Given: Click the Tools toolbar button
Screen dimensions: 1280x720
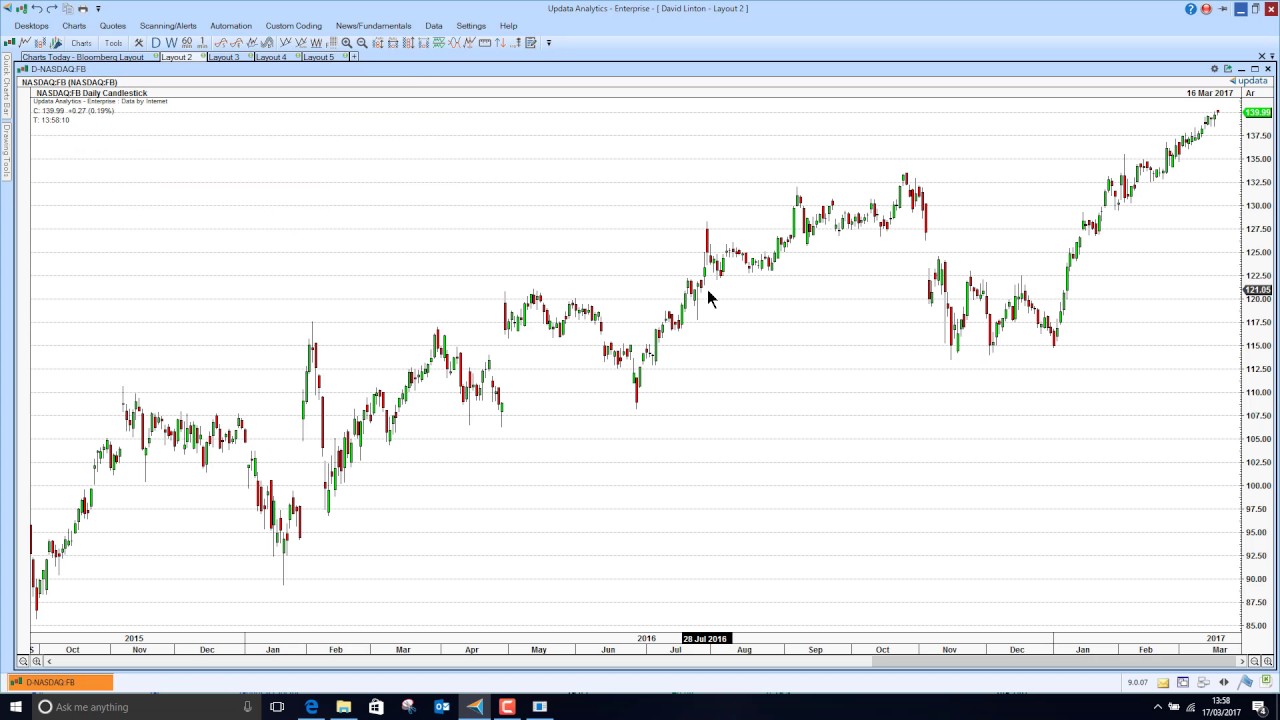Looking at the screenshot, I should (113, 43).
